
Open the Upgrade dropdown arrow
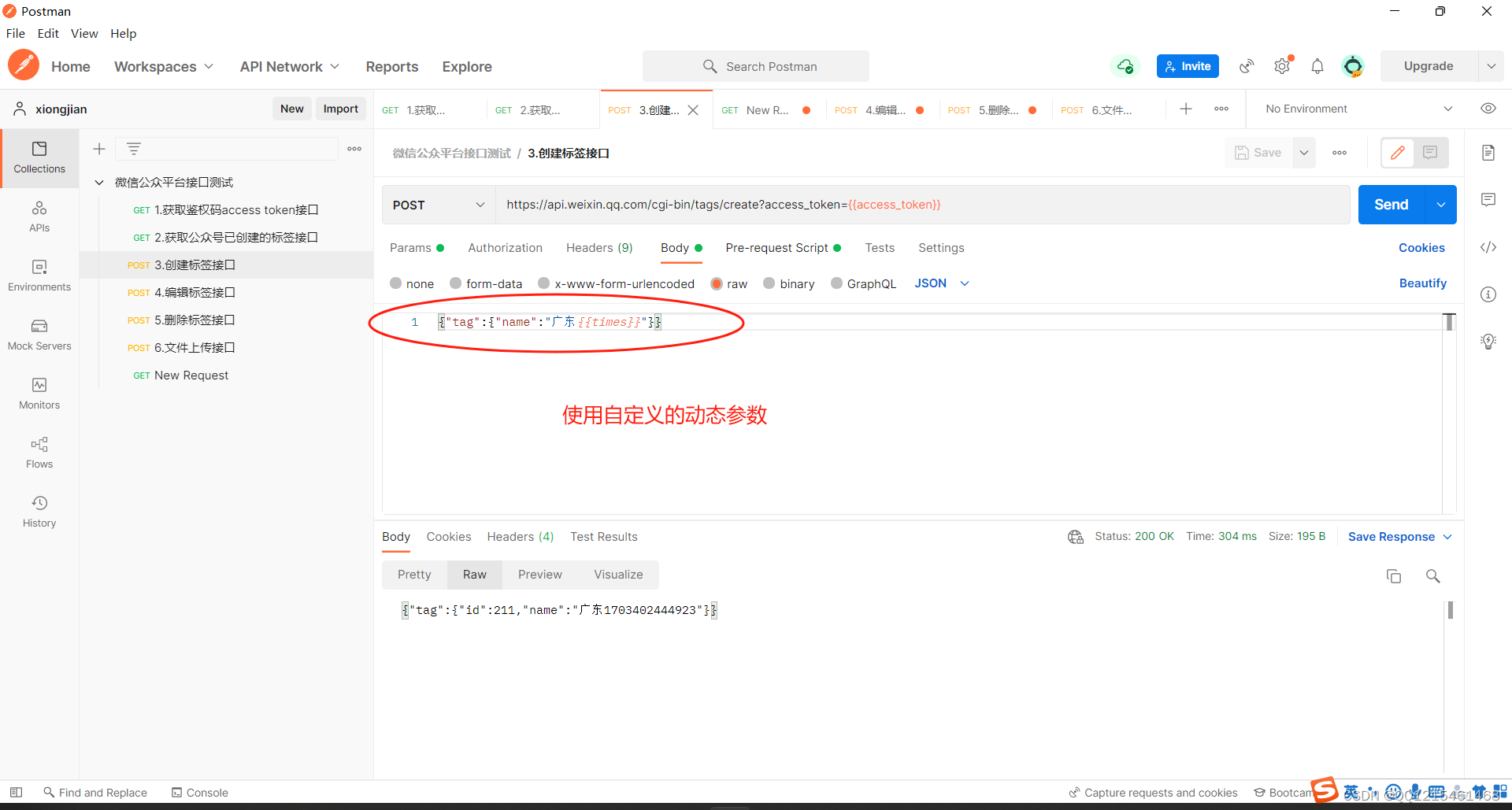1491,66
